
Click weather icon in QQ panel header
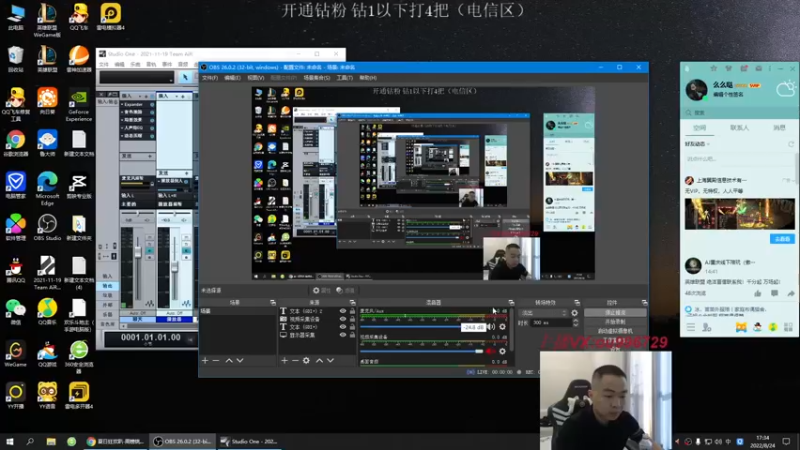tap(785, 89)
